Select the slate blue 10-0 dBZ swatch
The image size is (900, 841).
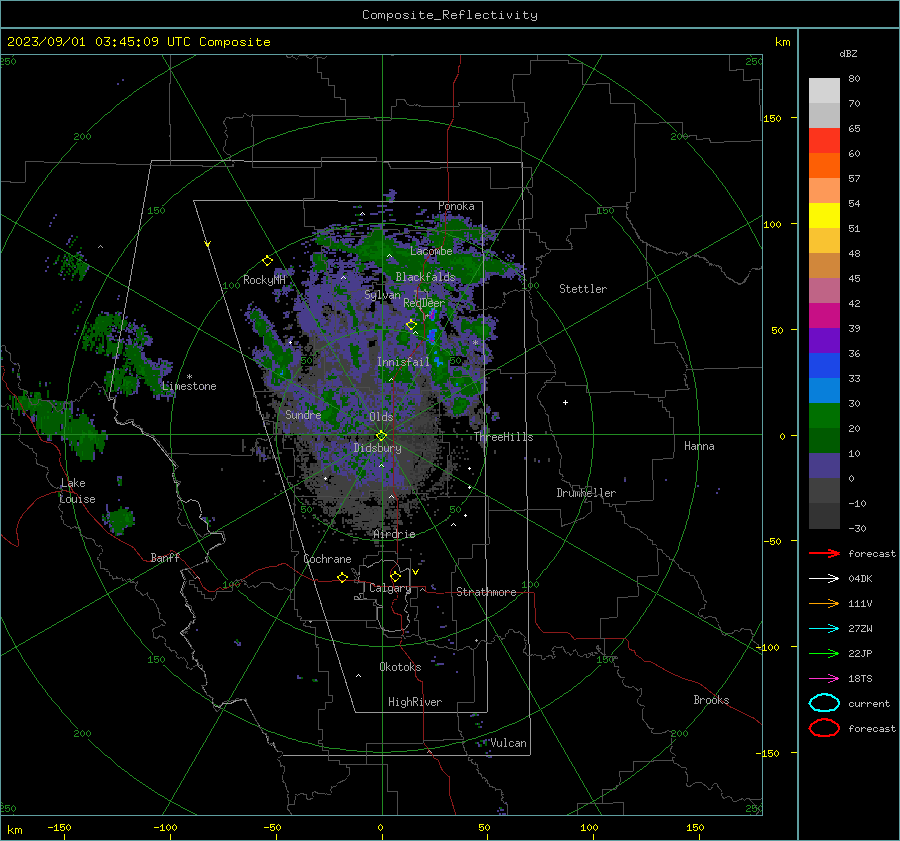tap(824, 466)
